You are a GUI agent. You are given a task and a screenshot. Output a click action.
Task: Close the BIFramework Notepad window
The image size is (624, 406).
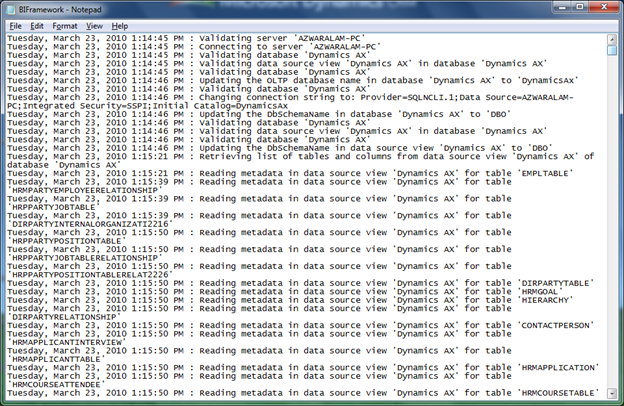[604, 7]
